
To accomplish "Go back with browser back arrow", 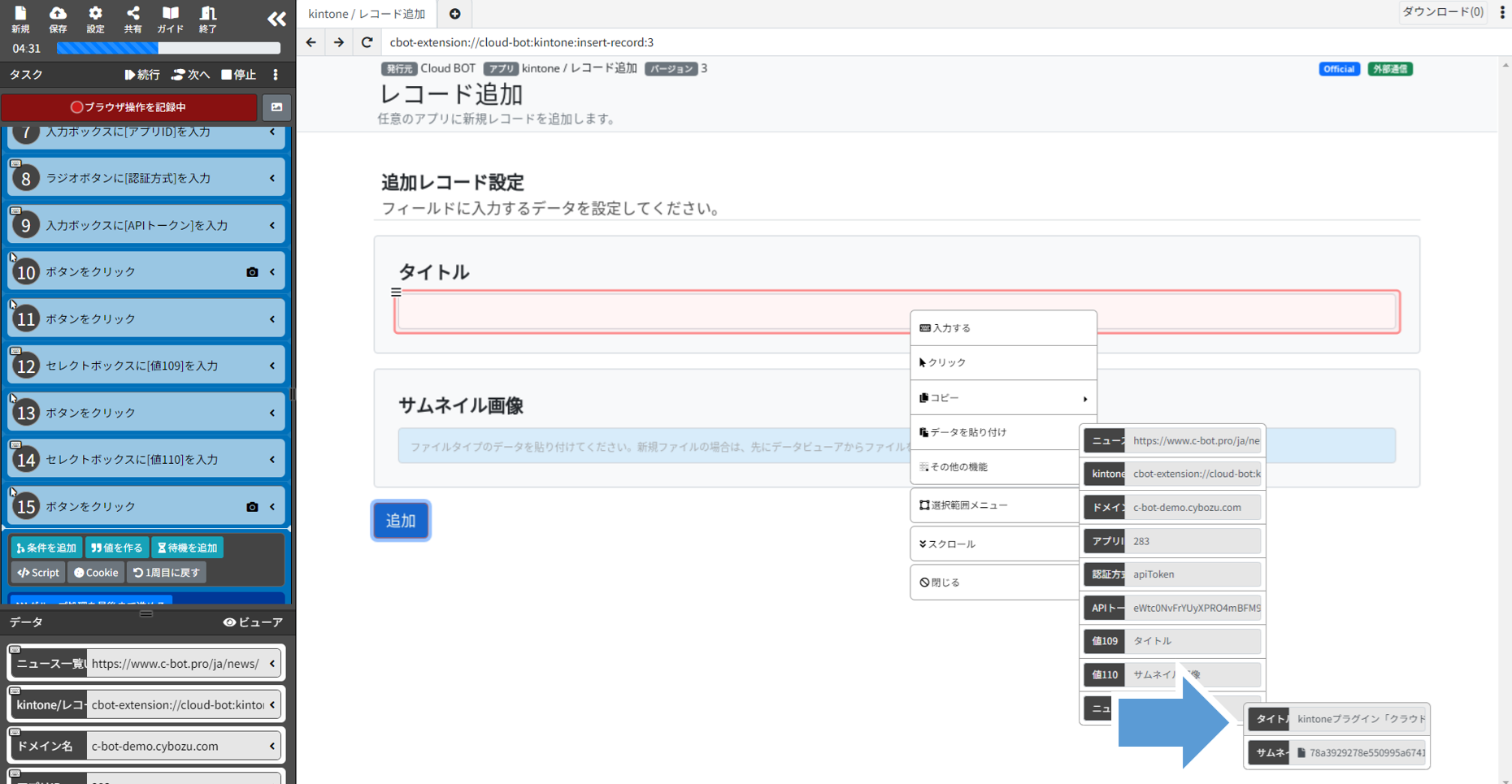I will coord(311,42).
